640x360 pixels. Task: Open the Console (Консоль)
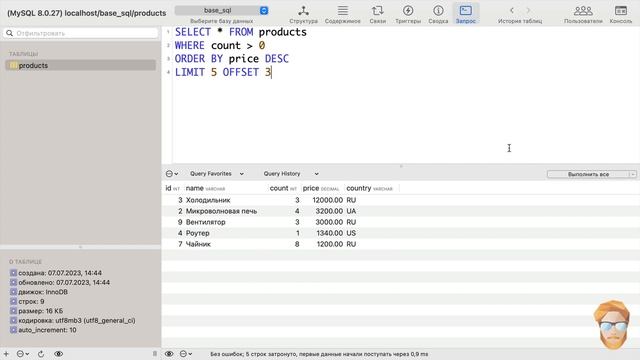(x=621, y=14)
